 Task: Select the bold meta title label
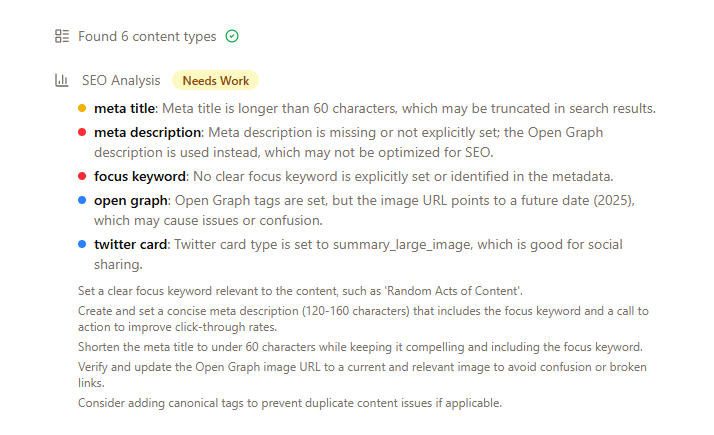pos(125,108)
